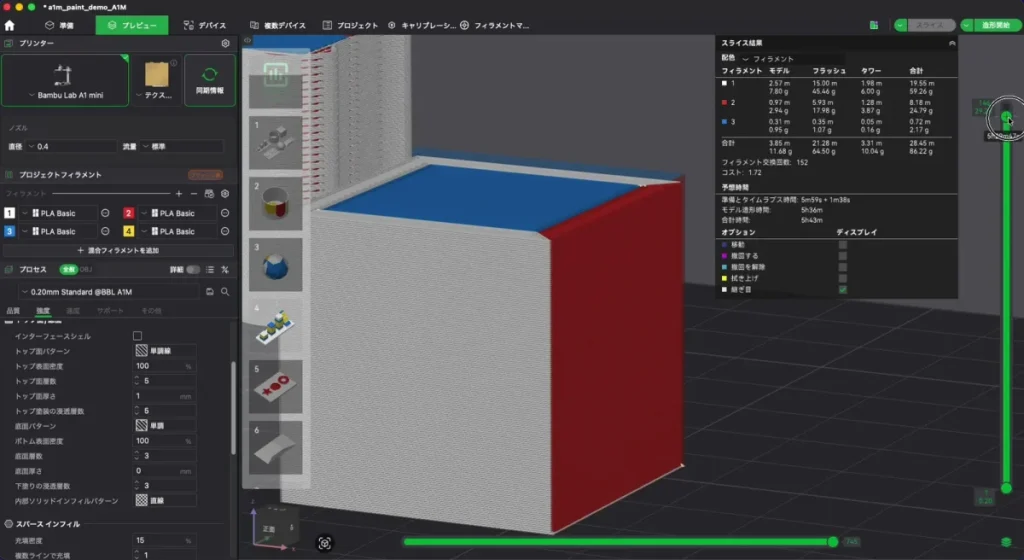The width and height of the screenshot is (1024, 560).
Task: Toggle the Interface Shell checkbox
Action: 137,336
